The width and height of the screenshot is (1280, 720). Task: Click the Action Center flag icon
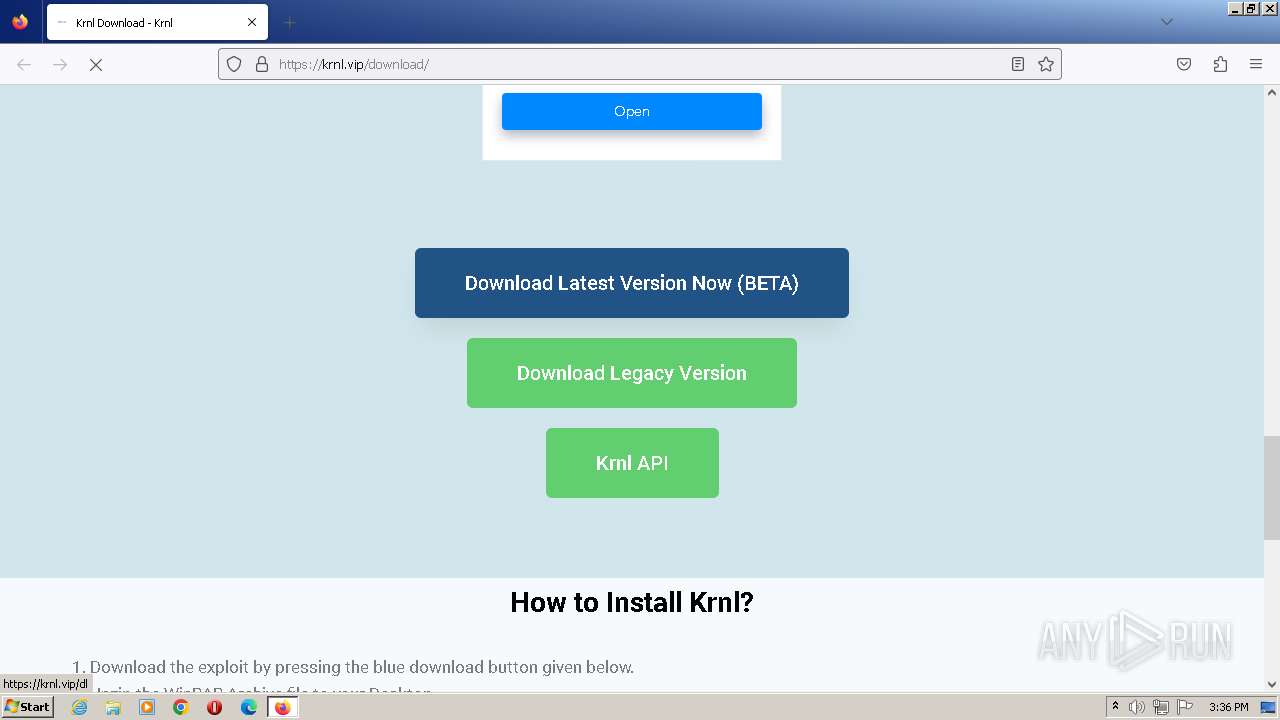click(1185, 707)
